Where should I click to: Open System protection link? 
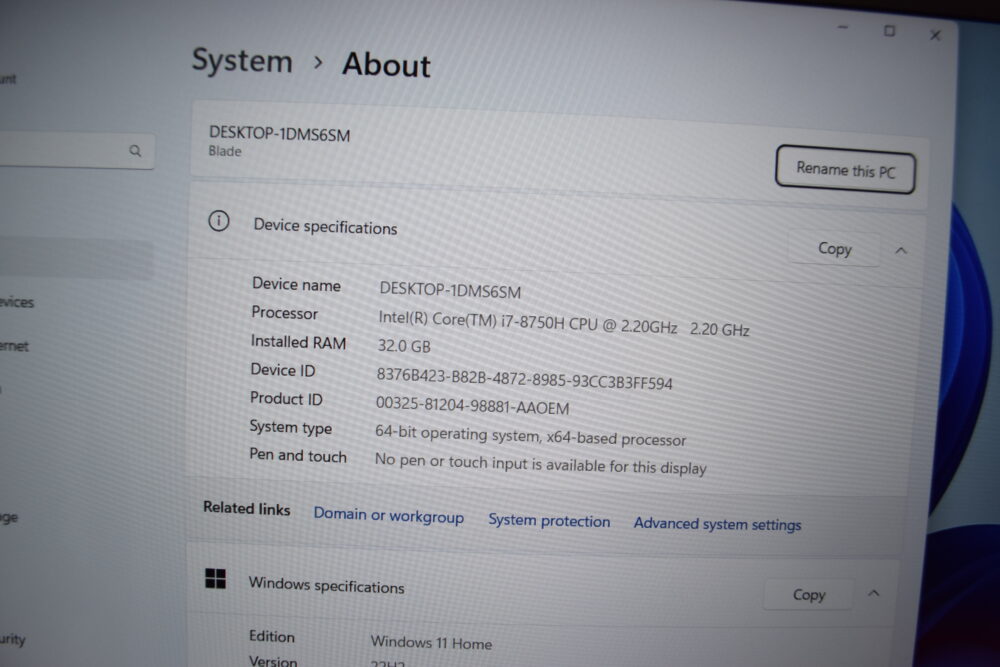pyautogui.click(x=549, y=520)
